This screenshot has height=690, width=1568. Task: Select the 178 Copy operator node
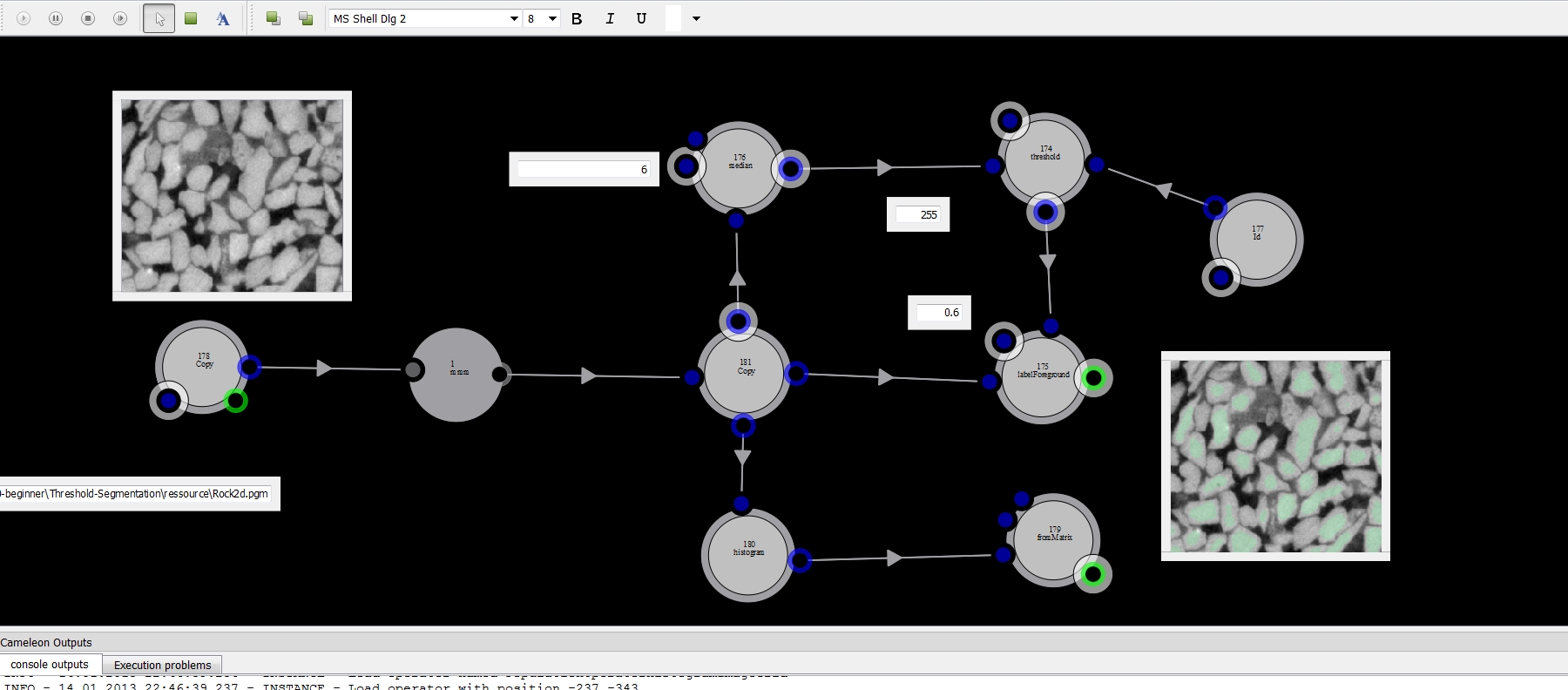(x=203, y=367)
